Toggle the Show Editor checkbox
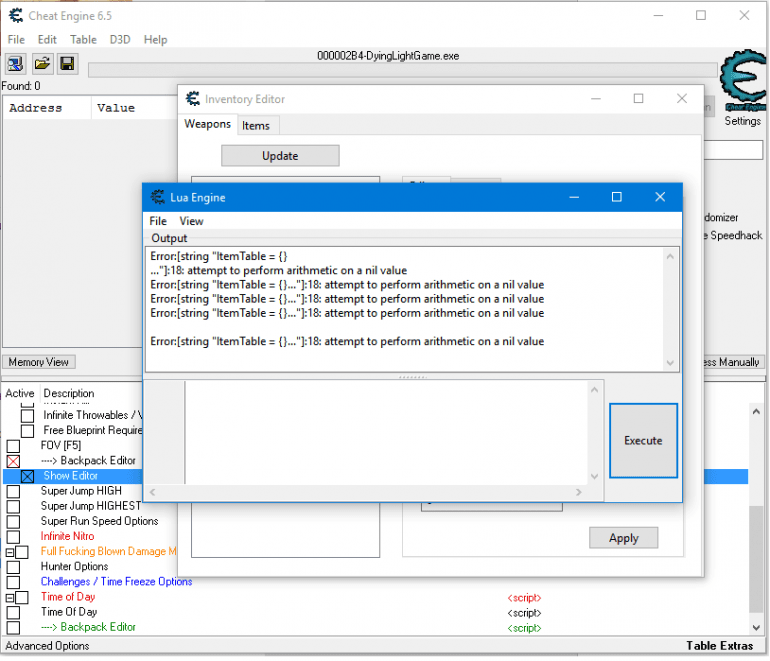 [x=28, y=476]
